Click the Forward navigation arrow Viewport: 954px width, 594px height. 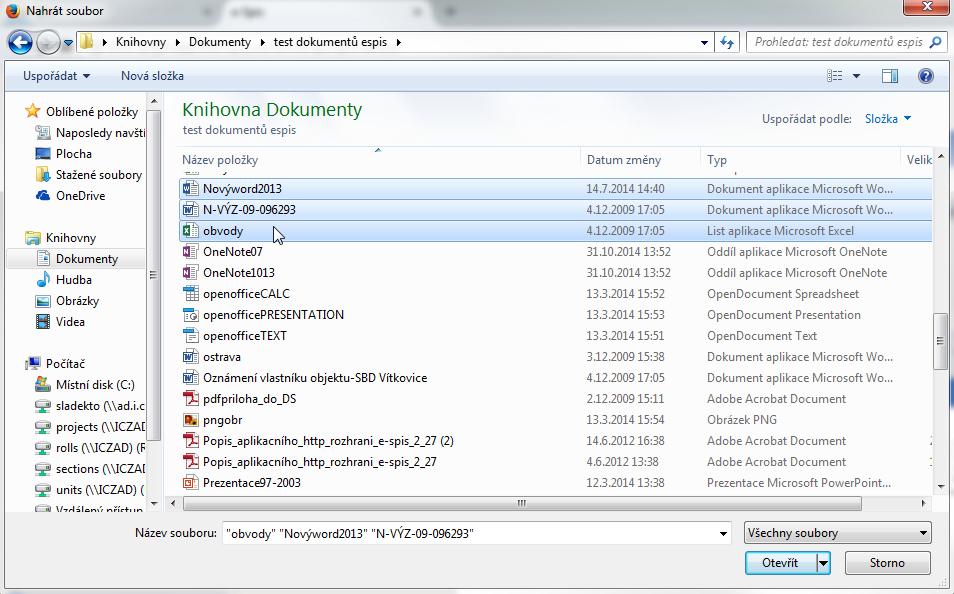(48, 42)
